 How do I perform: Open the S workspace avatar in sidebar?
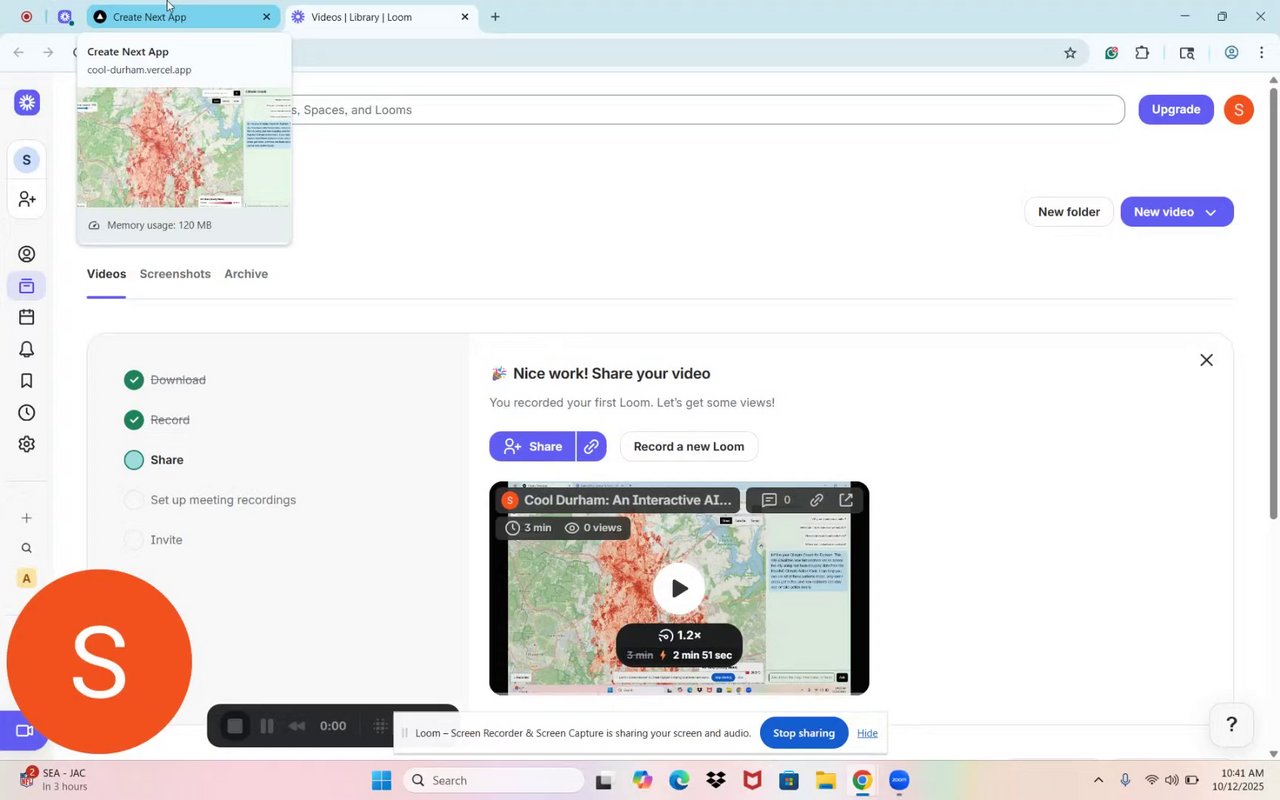[x=26, y=160]
